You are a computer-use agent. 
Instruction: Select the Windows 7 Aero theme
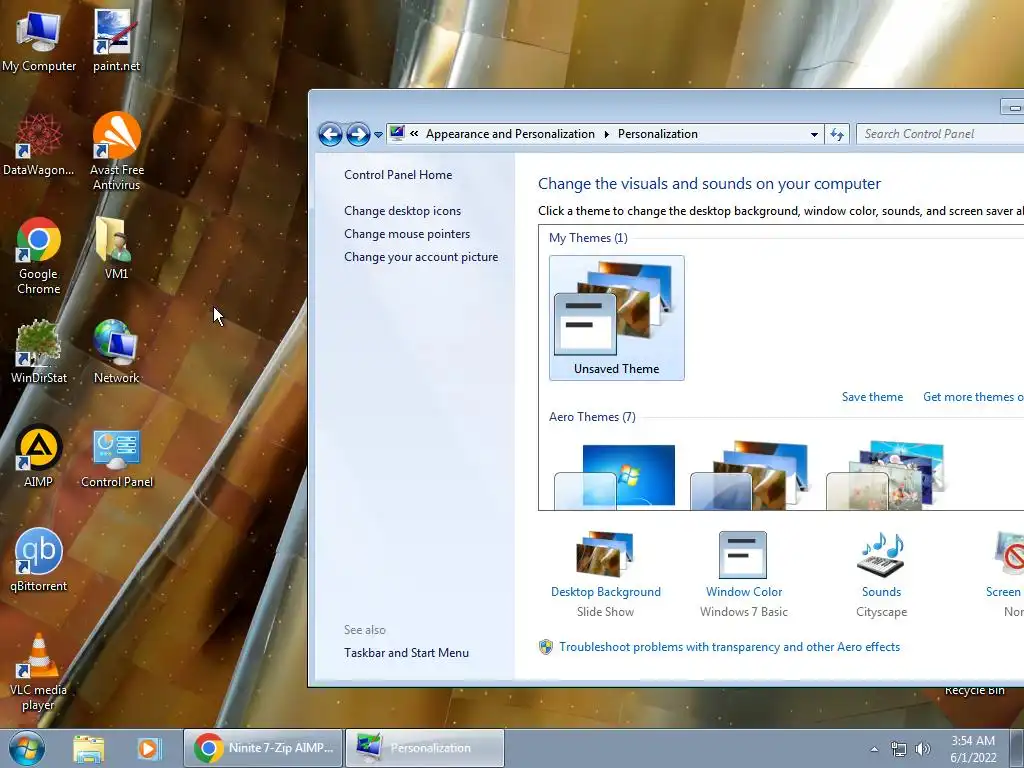click(614, 476)
